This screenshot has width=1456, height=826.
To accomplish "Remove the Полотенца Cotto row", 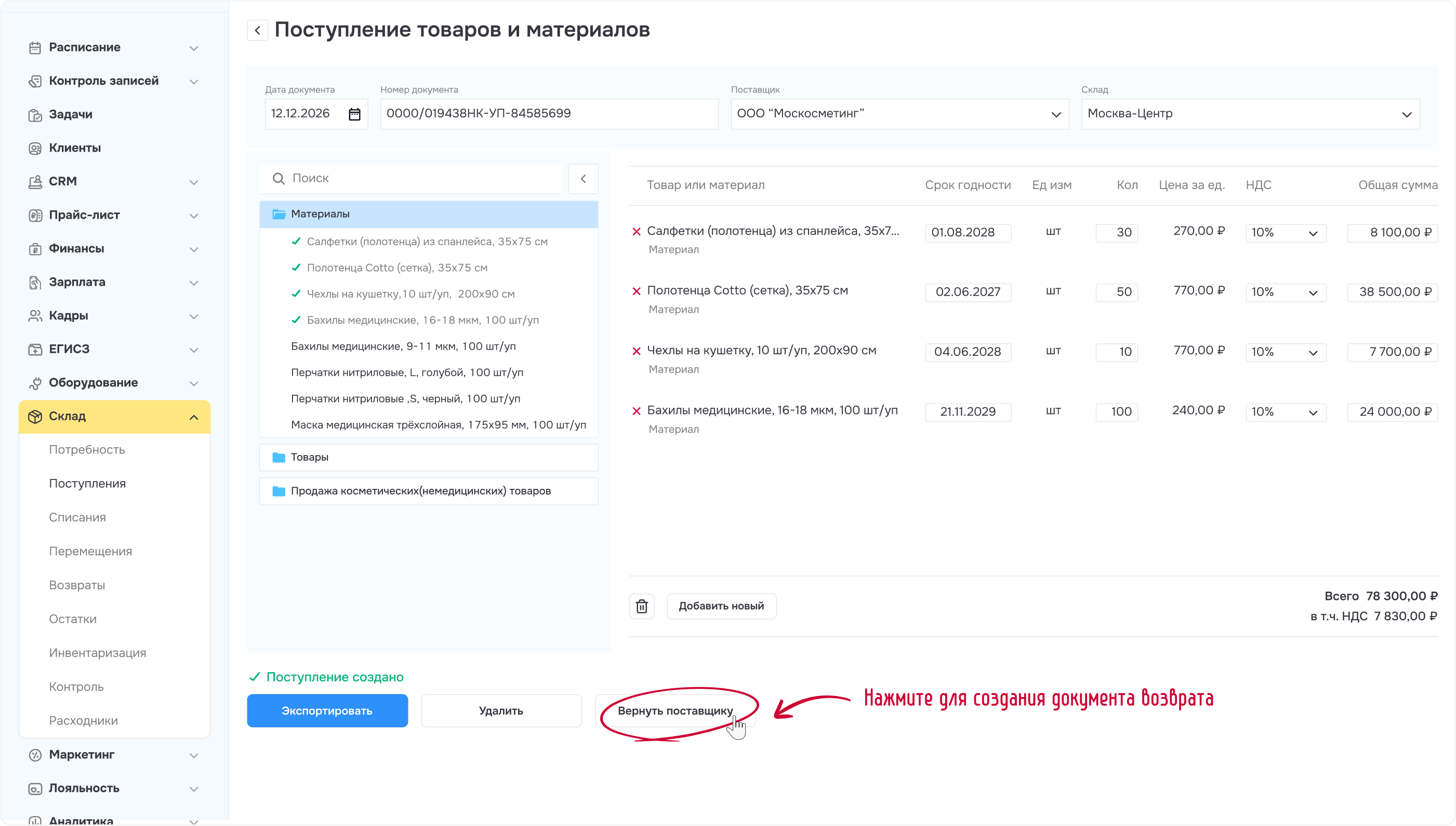I will (x=637, y=291).
